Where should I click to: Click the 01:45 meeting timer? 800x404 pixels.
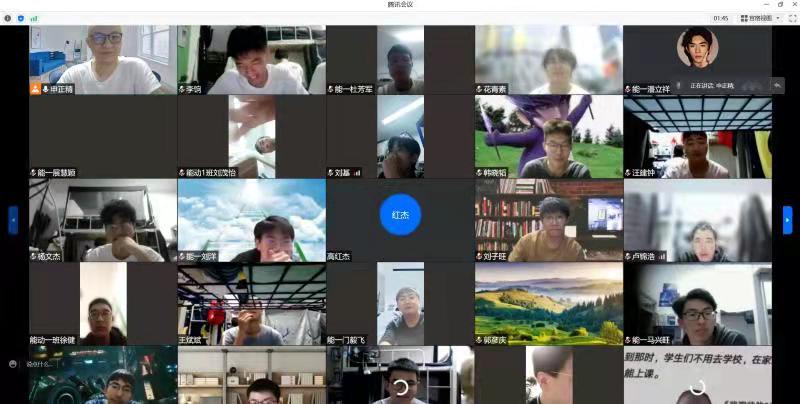point(721,18)
